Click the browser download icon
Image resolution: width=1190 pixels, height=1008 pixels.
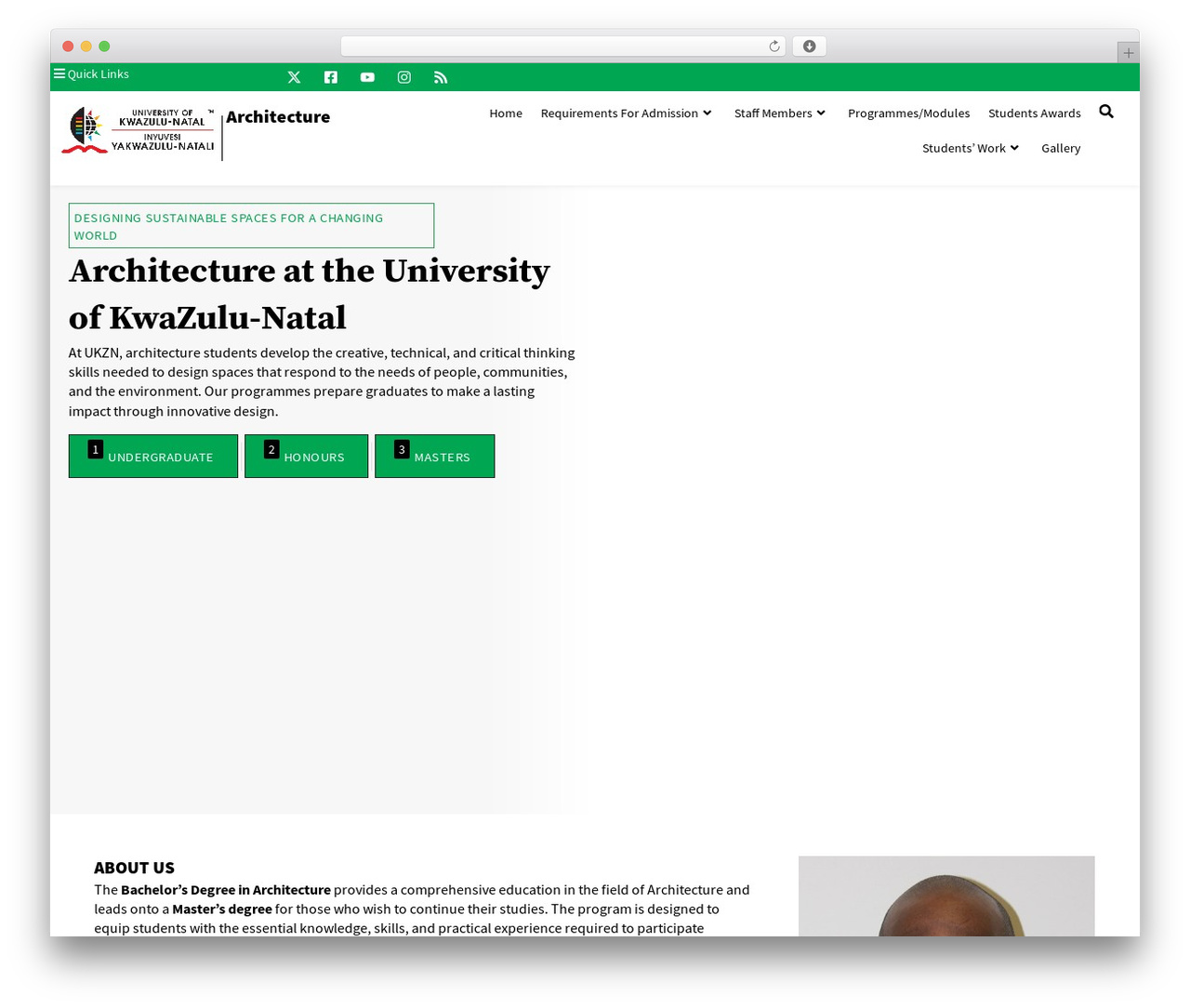(x=810, y=46)
